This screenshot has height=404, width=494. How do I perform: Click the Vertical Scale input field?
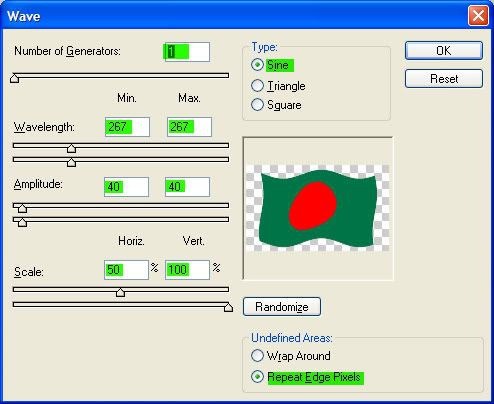tap(187, 270)
